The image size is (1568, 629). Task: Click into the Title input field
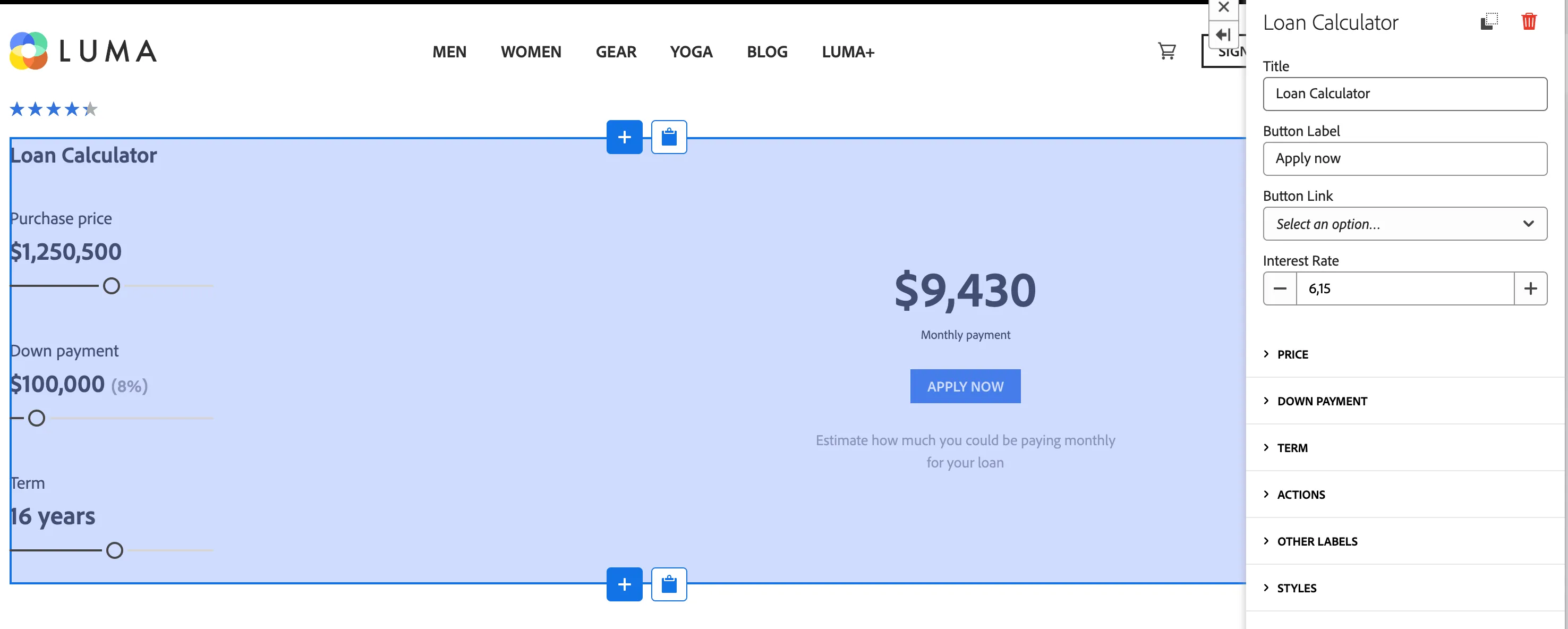[1405, 94]
